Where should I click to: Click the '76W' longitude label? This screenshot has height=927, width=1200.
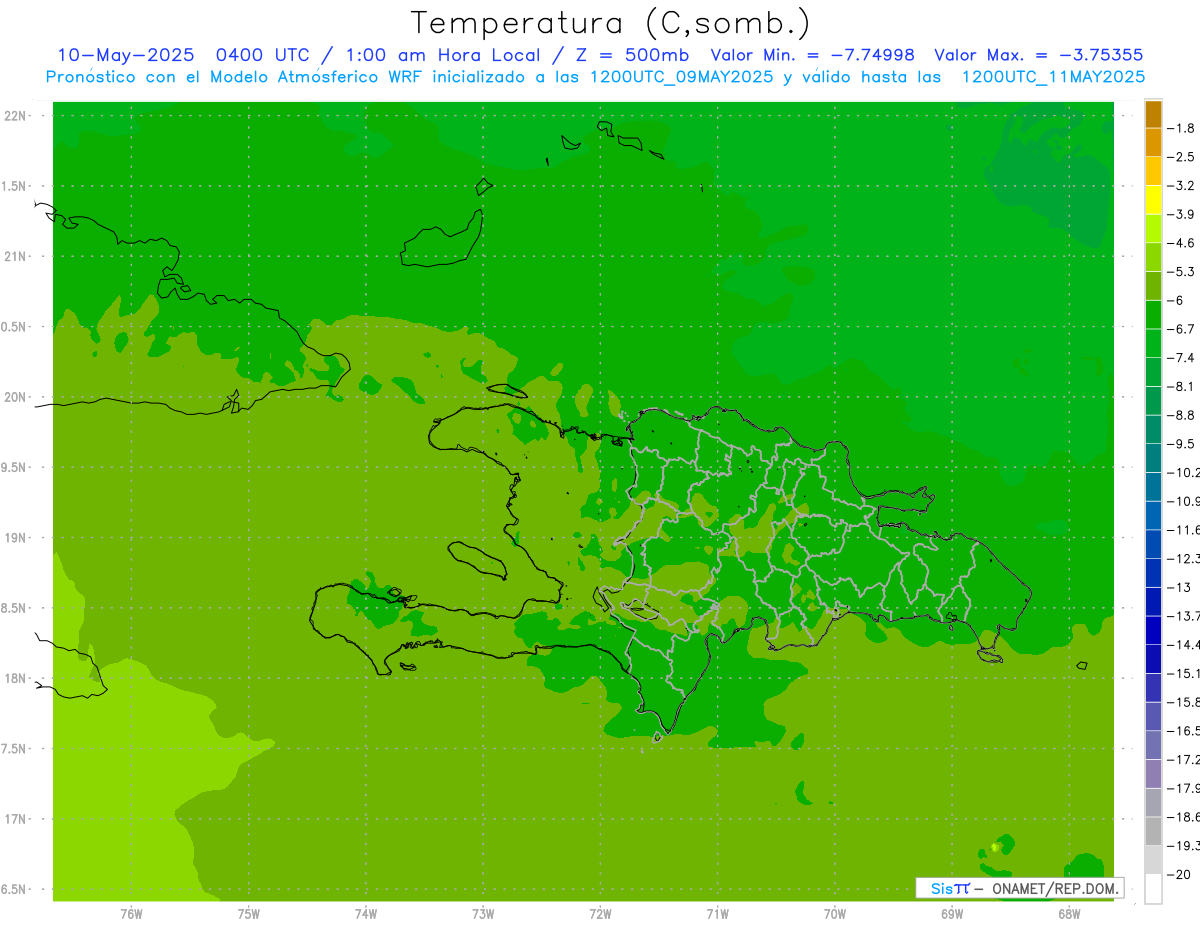point(131,915)
